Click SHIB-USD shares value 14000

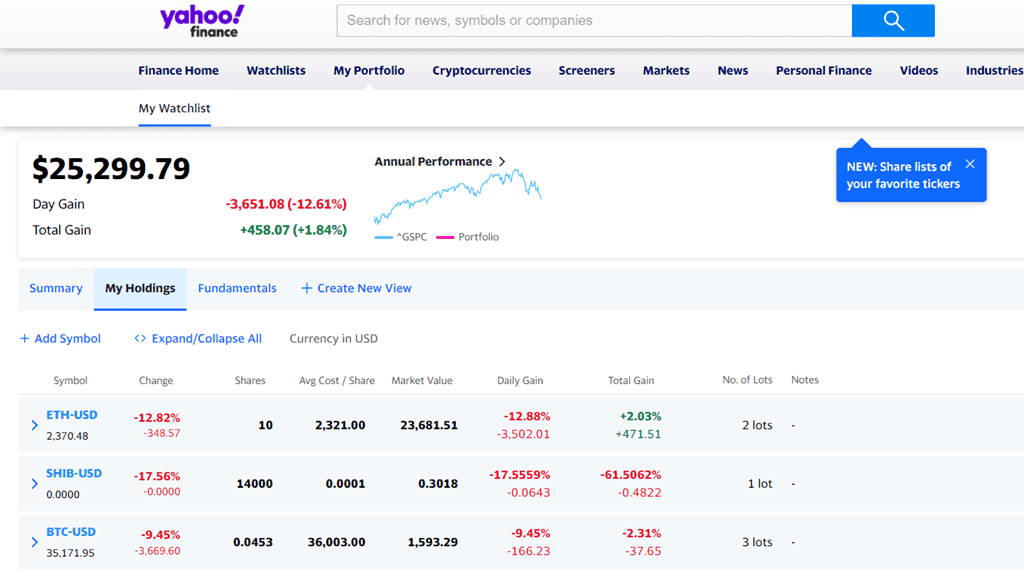point(255,484)
